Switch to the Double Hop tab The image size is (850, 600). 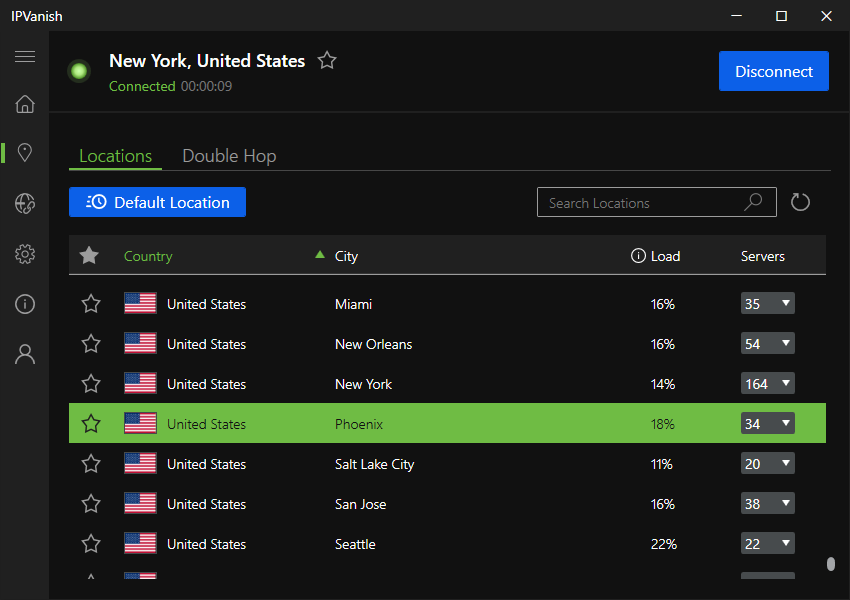(x=229, y=156)
